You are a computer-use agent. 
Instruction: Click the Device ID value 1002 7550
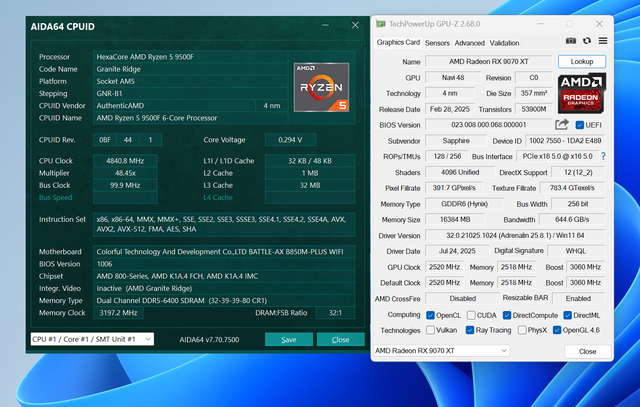pos(565,141)
